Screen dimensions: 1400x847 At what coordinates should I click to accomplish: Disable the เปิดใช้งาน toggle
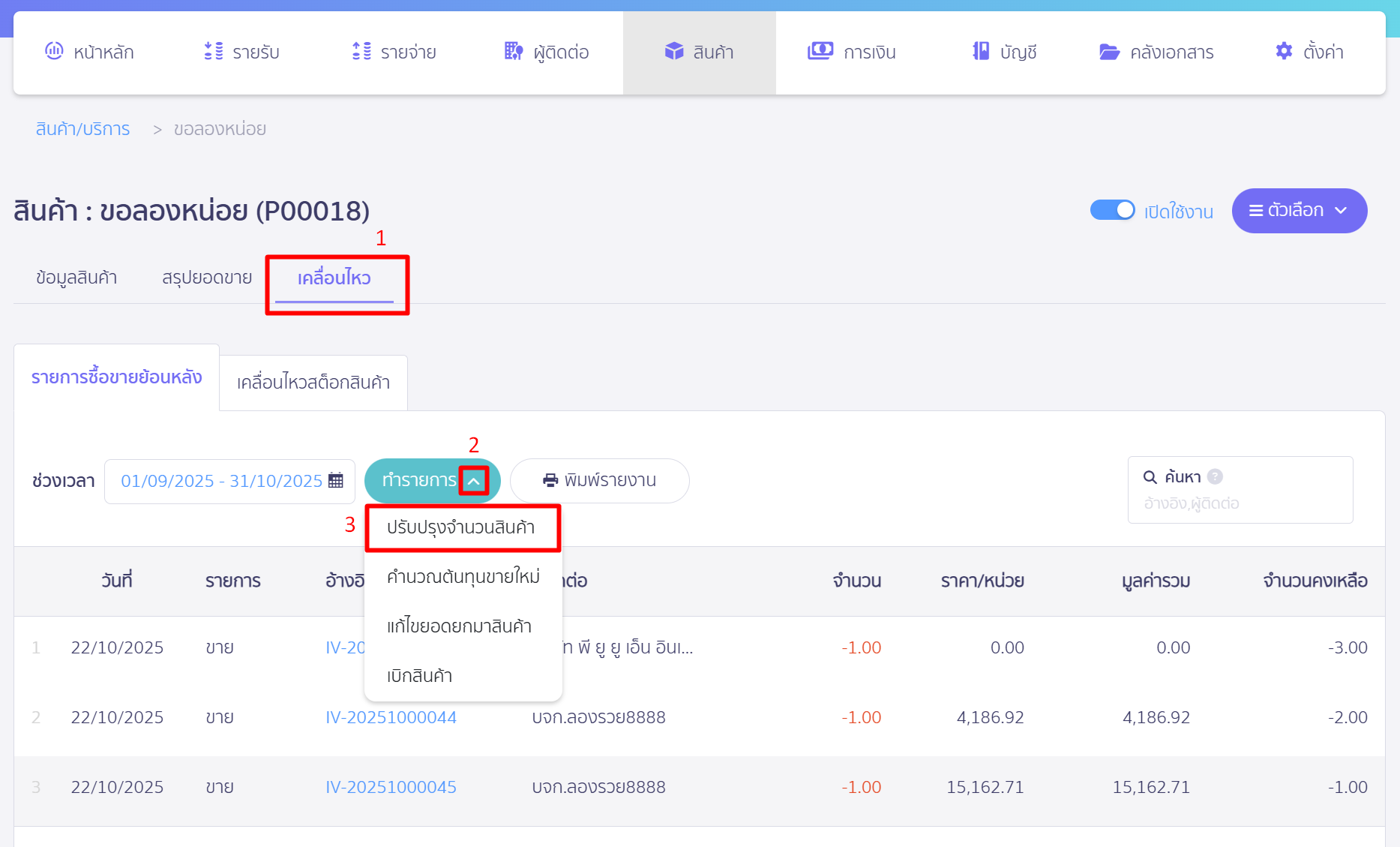click(x=1113, y=210)
